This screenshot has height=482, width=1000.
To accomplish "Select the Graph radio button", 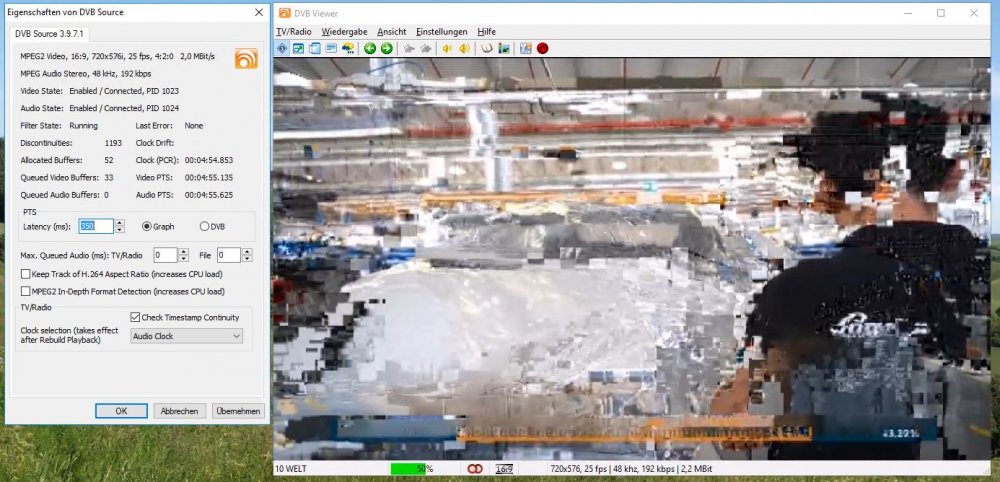I will click(147, 226).
